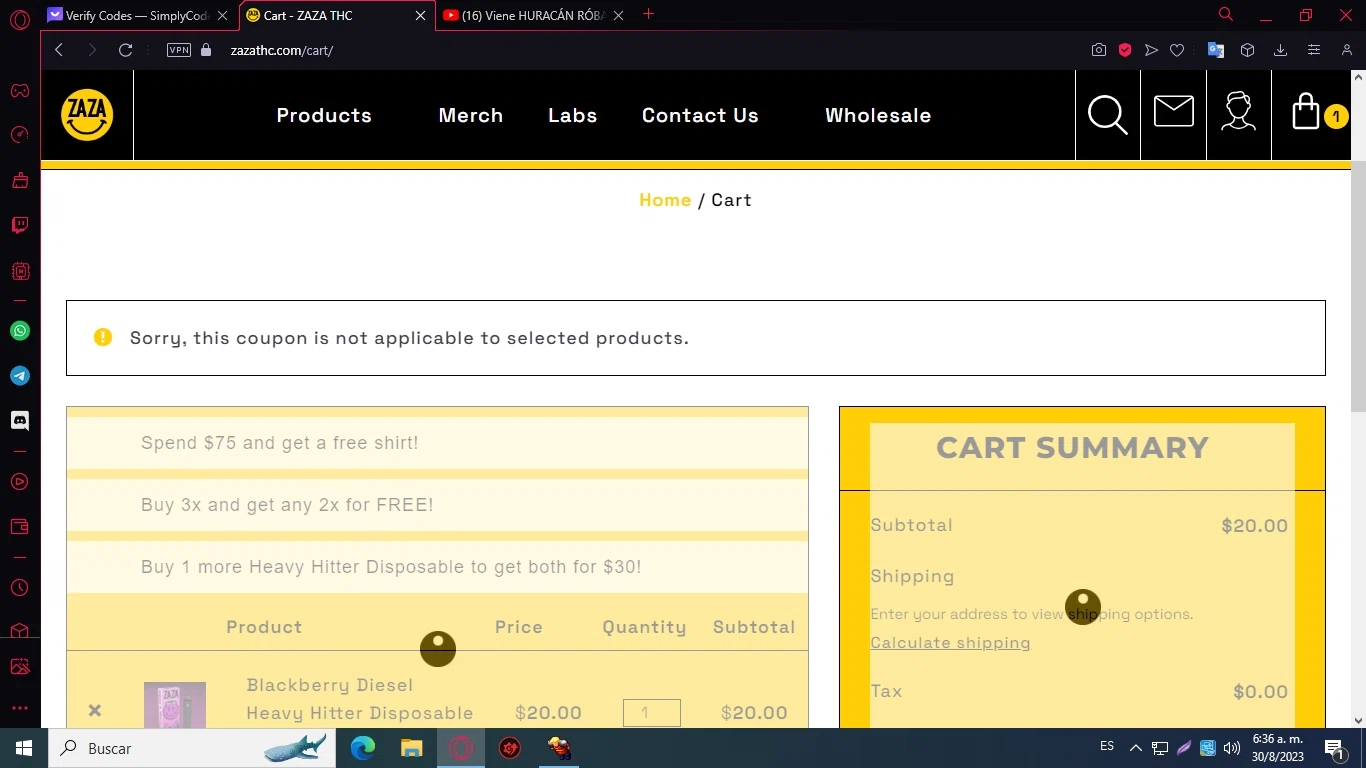The image size is (1366, 768).
Task: Reload the zazathc.com page
Action: (125, 50)
